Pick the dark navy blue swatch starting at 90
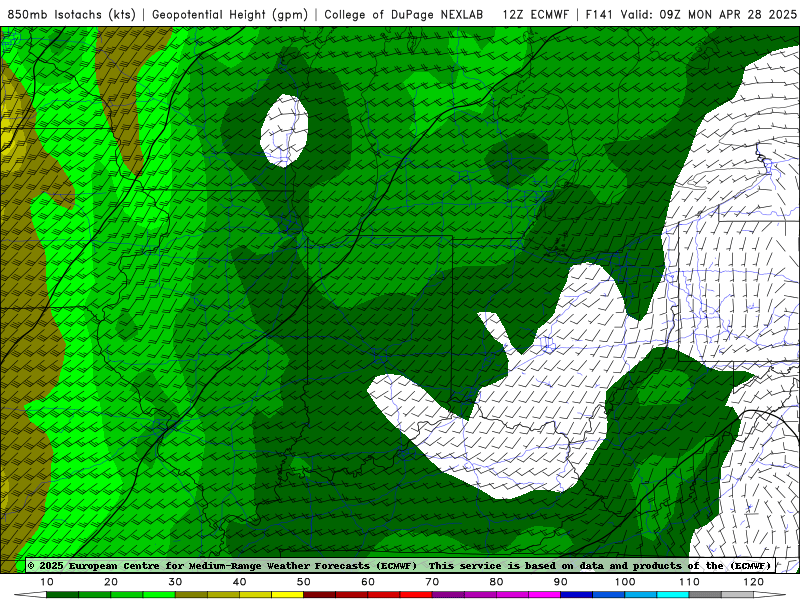This screenshot has height=600, width=800. pos(577,595)
